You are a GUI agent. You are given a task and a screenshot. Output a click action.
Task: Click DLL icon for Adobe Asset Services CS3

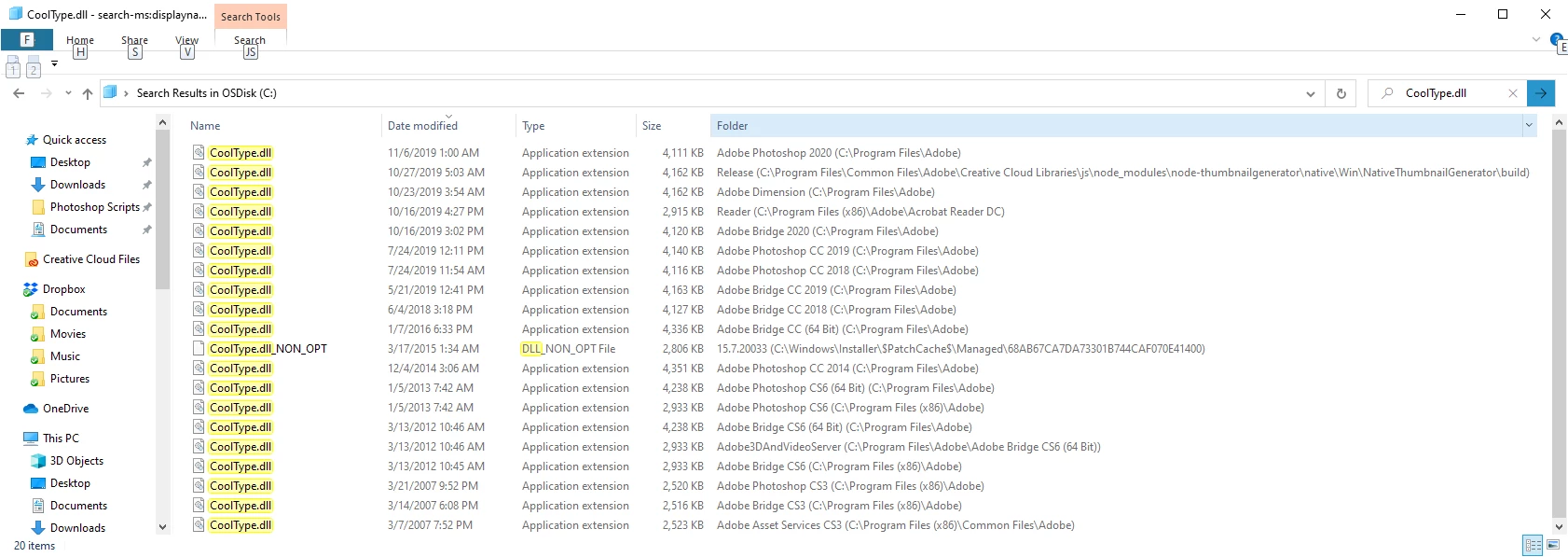pyautogui.click(x=199, y=525)
